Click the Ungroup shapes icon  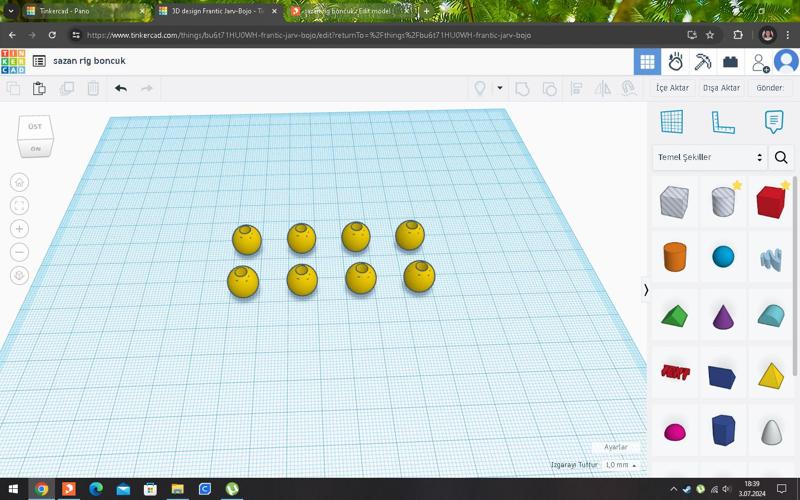pyautogui.click(x=549, y=89)
